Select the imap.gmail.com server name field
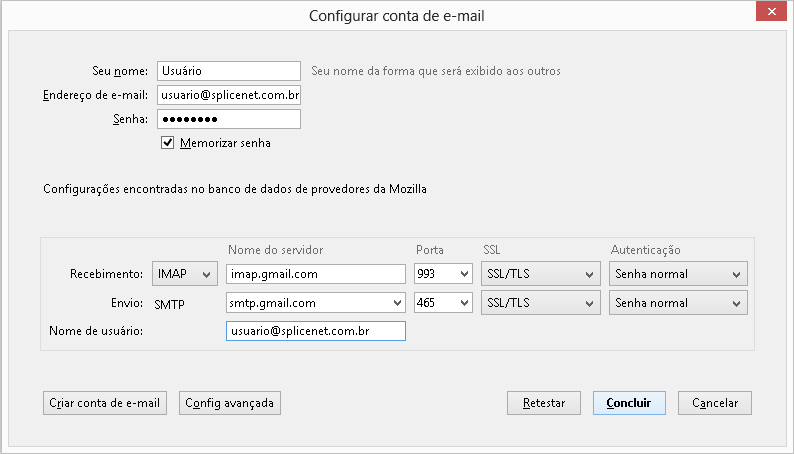Viewport: 794px width, 454px height. [315, 274]
